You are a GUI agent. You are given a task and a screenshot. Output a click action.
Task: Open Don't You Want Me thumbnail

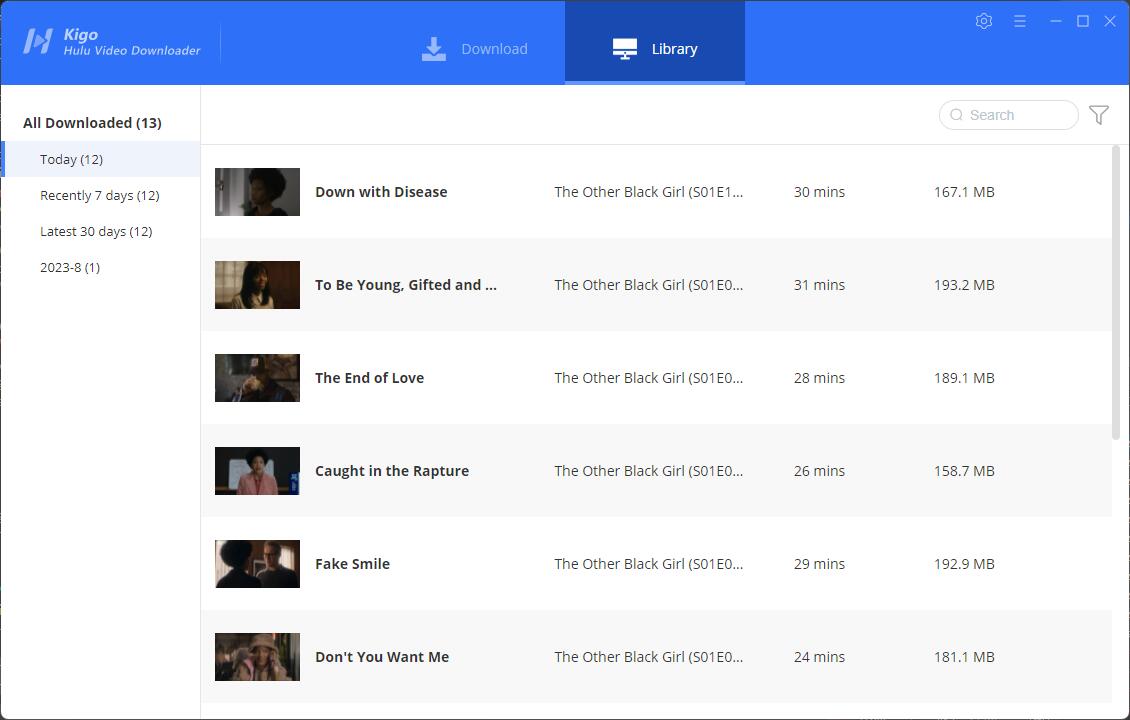(257, 657)
